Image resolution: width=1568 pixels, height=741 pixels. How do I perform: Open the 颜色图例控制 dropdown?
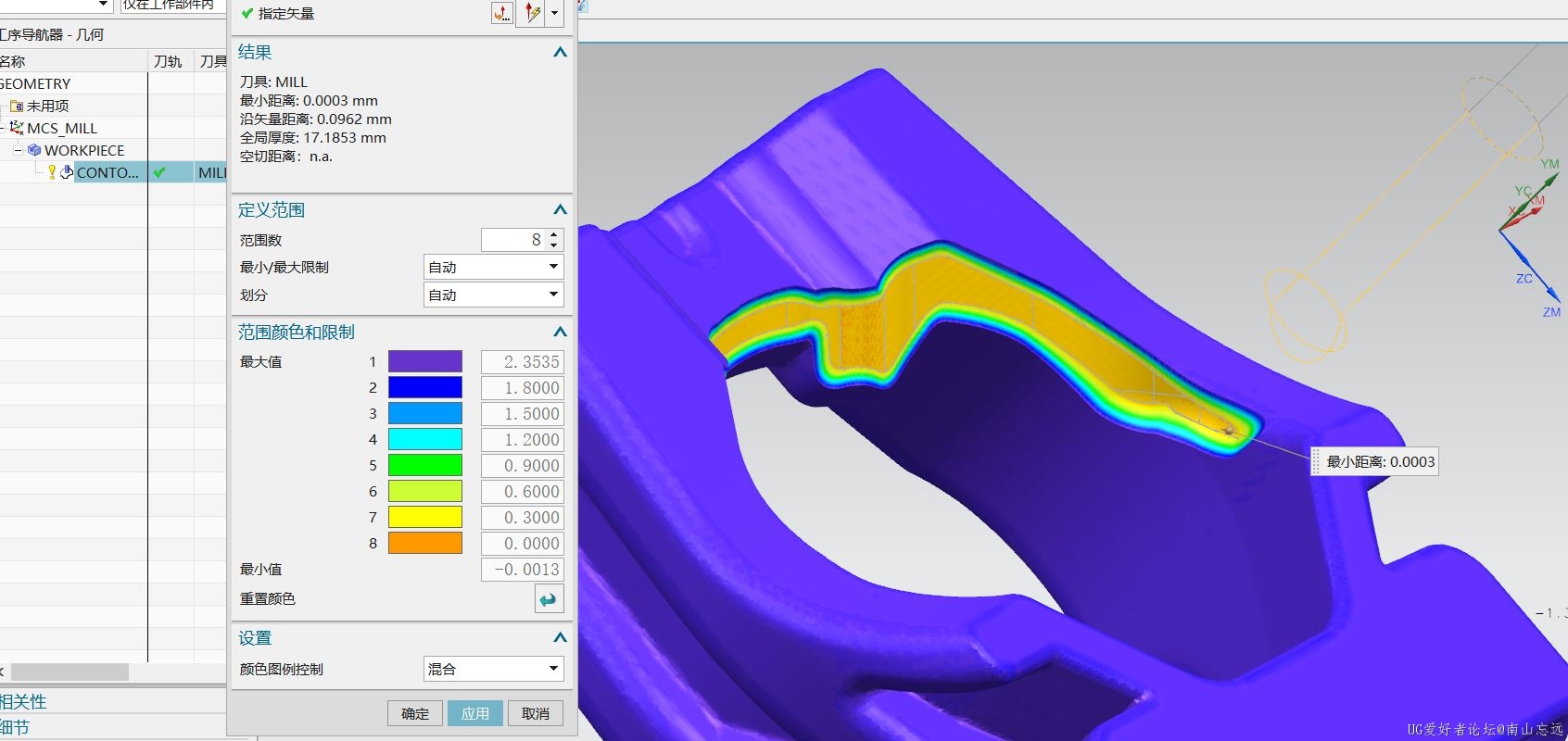click(x=493, y=670)
